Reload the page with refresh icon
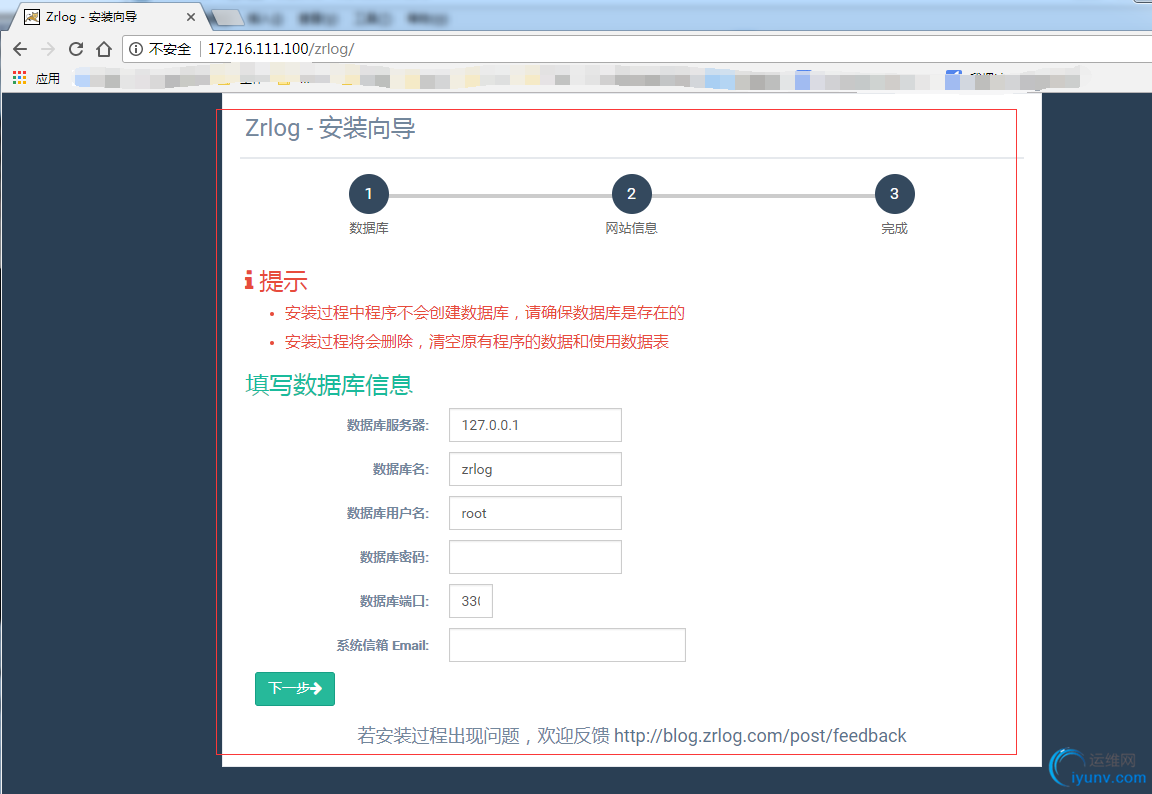This screenshot has width=1152, height=794. (76, 49)
